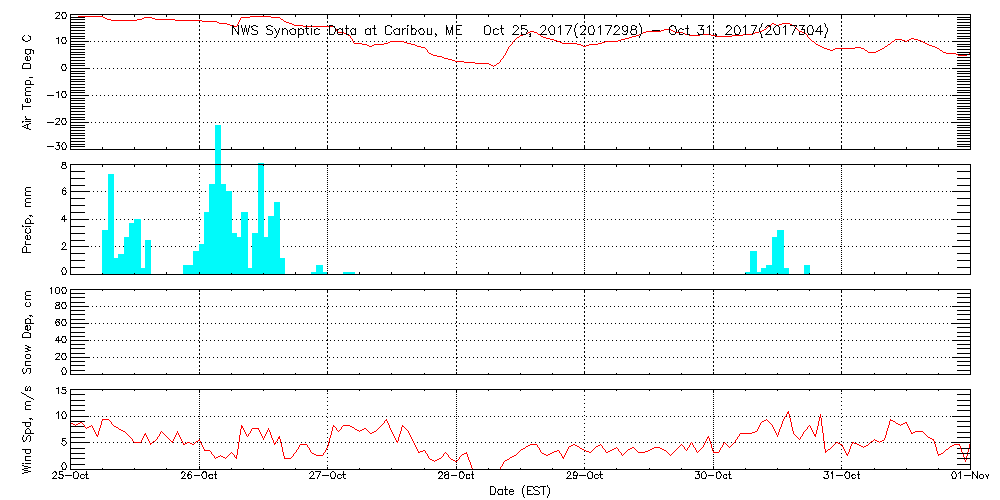Click the 'Precip, mm' axis label
The width and height of the screenshot is (1000, 500).
28,217
